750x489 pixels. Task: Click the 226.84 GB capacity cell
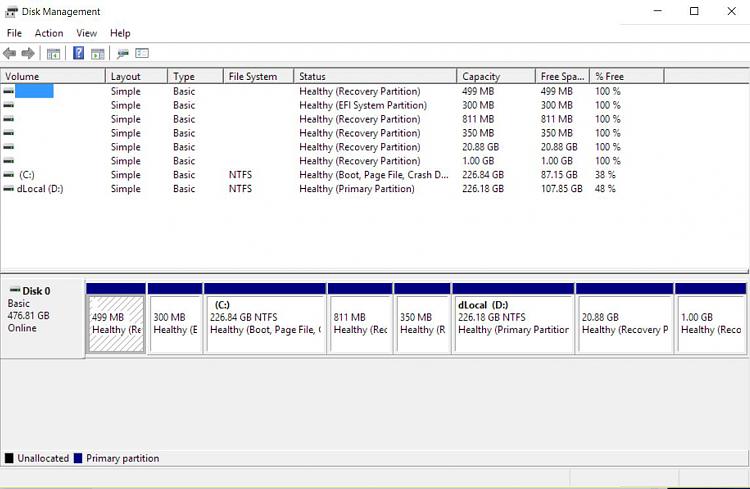tap(483, 175)
